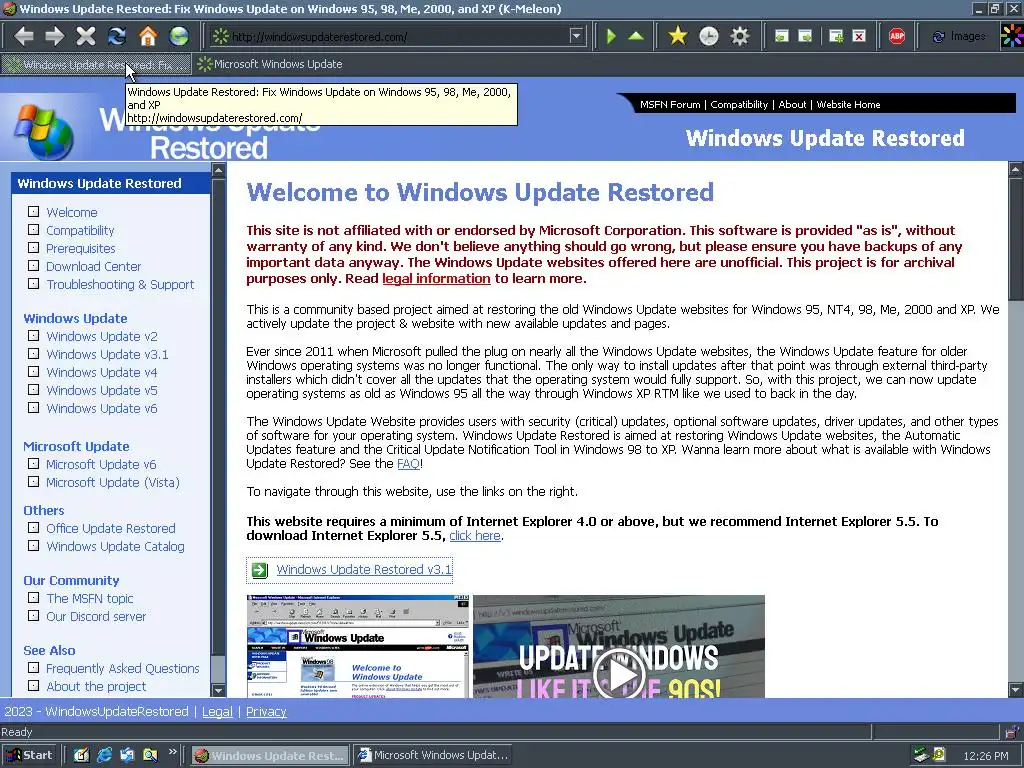This screenshot has width=1024, height=768.
Task: Open the Microsoft Update (Vista) link
Action: pos(113,483)
